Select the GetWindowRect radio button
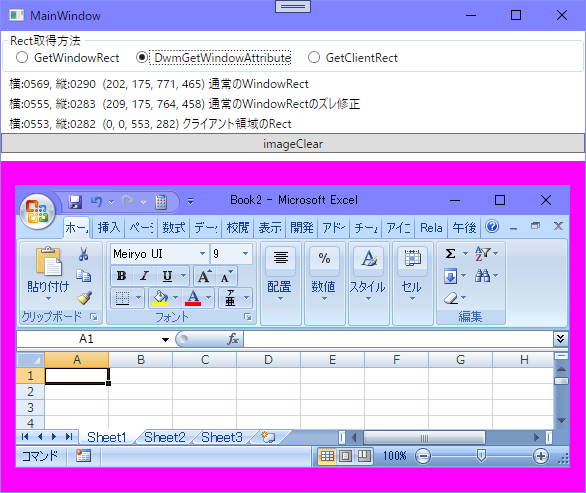Screen dimensions: 586x493 (x=22, y=58)
